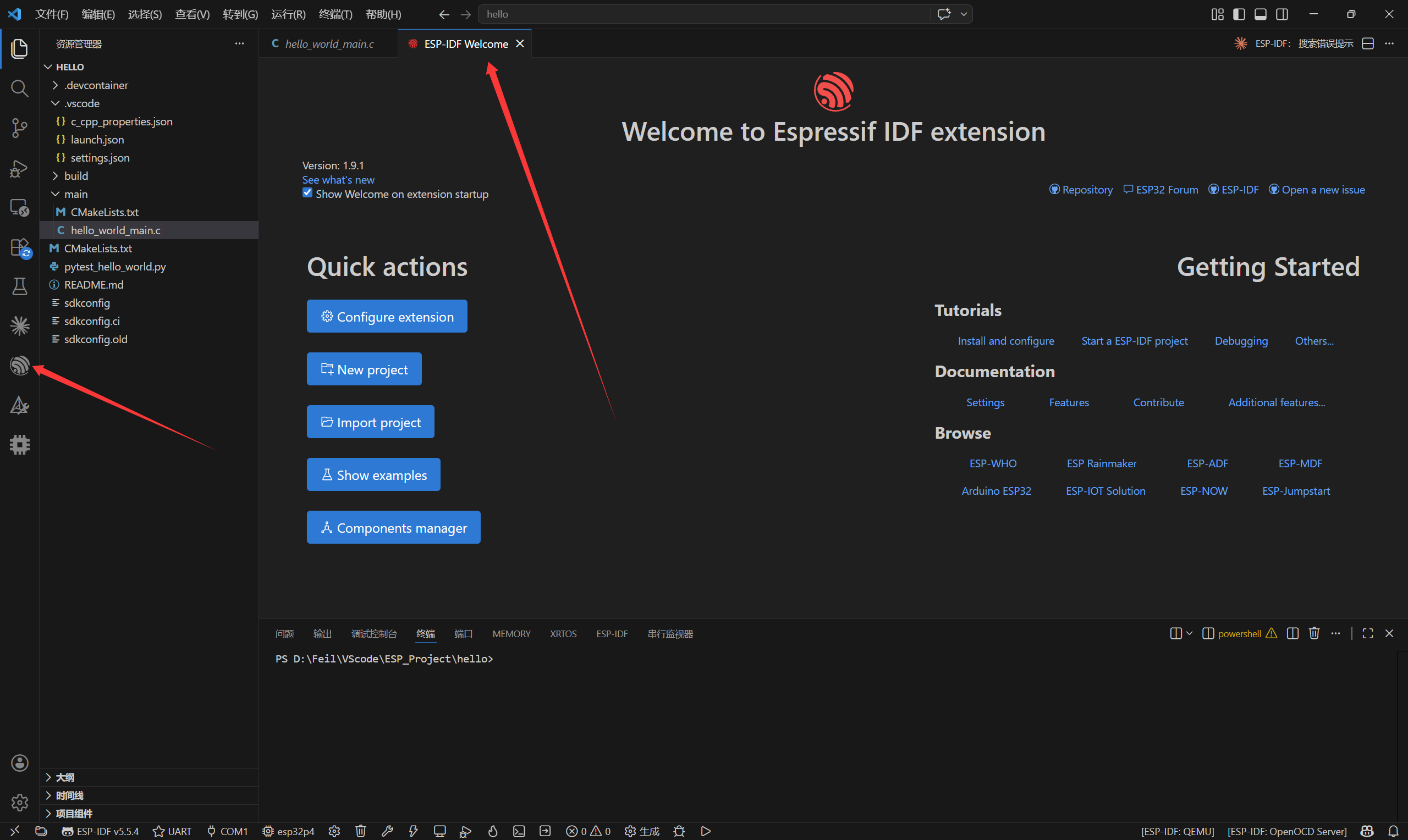Open Manage gear in activity bar
1408x840 pixels.
(19, 803)
